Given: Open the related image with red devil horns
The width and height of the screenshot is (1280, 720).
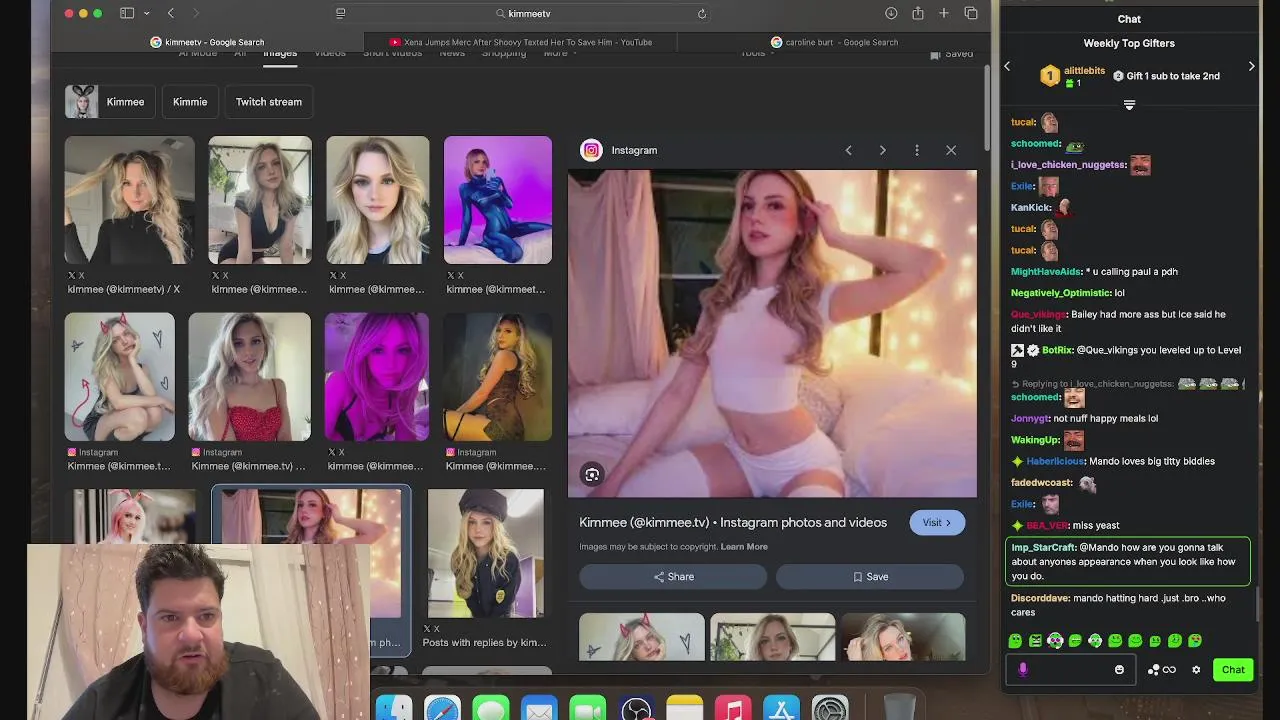Looking at the screenshot, I should pos(641,637).
